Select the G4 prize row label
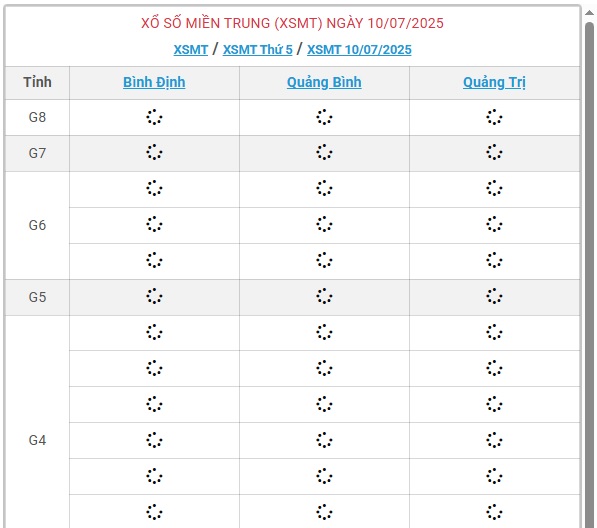This screenshot has height=528, width=597. [x=37, y=440]
